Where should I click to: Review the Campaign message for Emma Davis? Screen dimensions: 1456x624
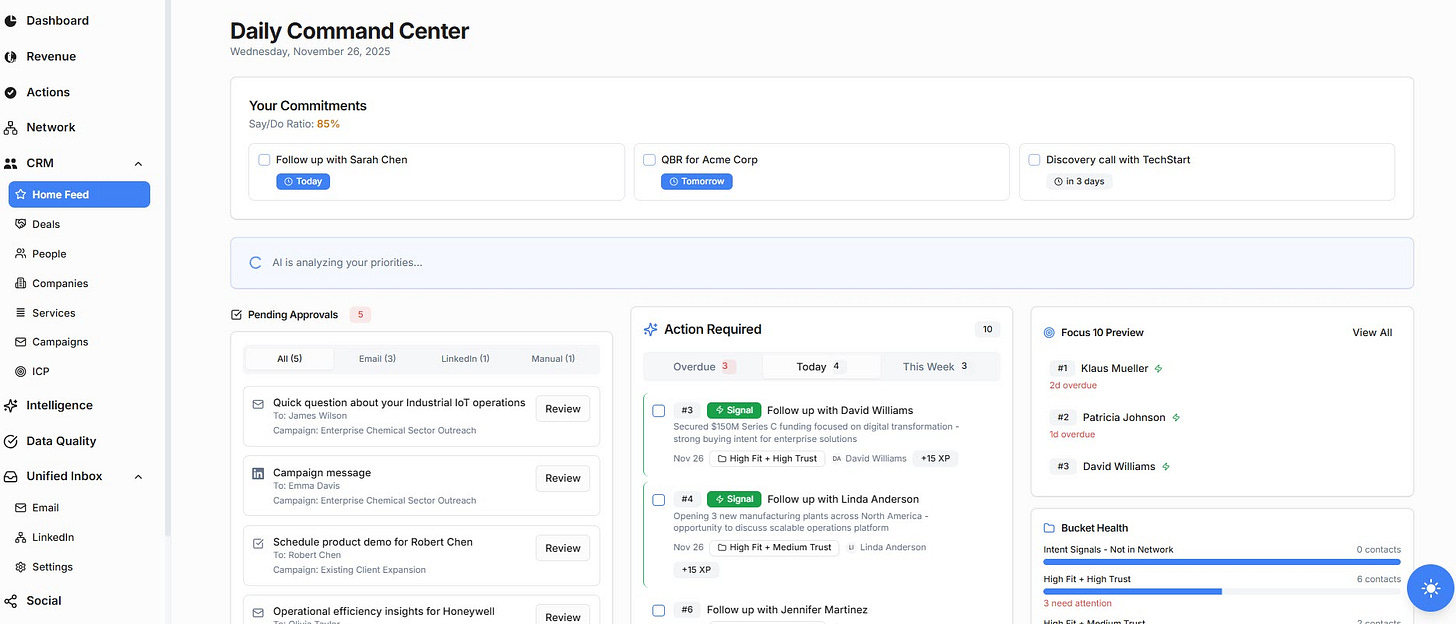tap(562, 478)
